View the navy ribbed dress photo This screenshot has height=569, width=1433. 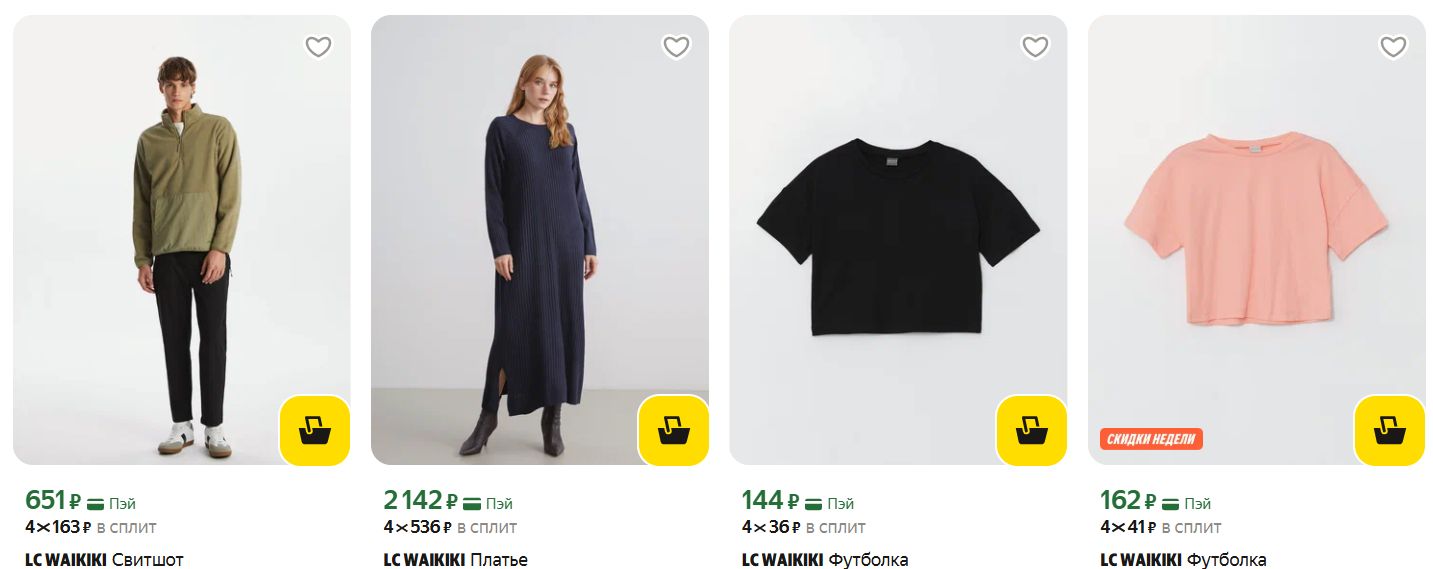540,240
